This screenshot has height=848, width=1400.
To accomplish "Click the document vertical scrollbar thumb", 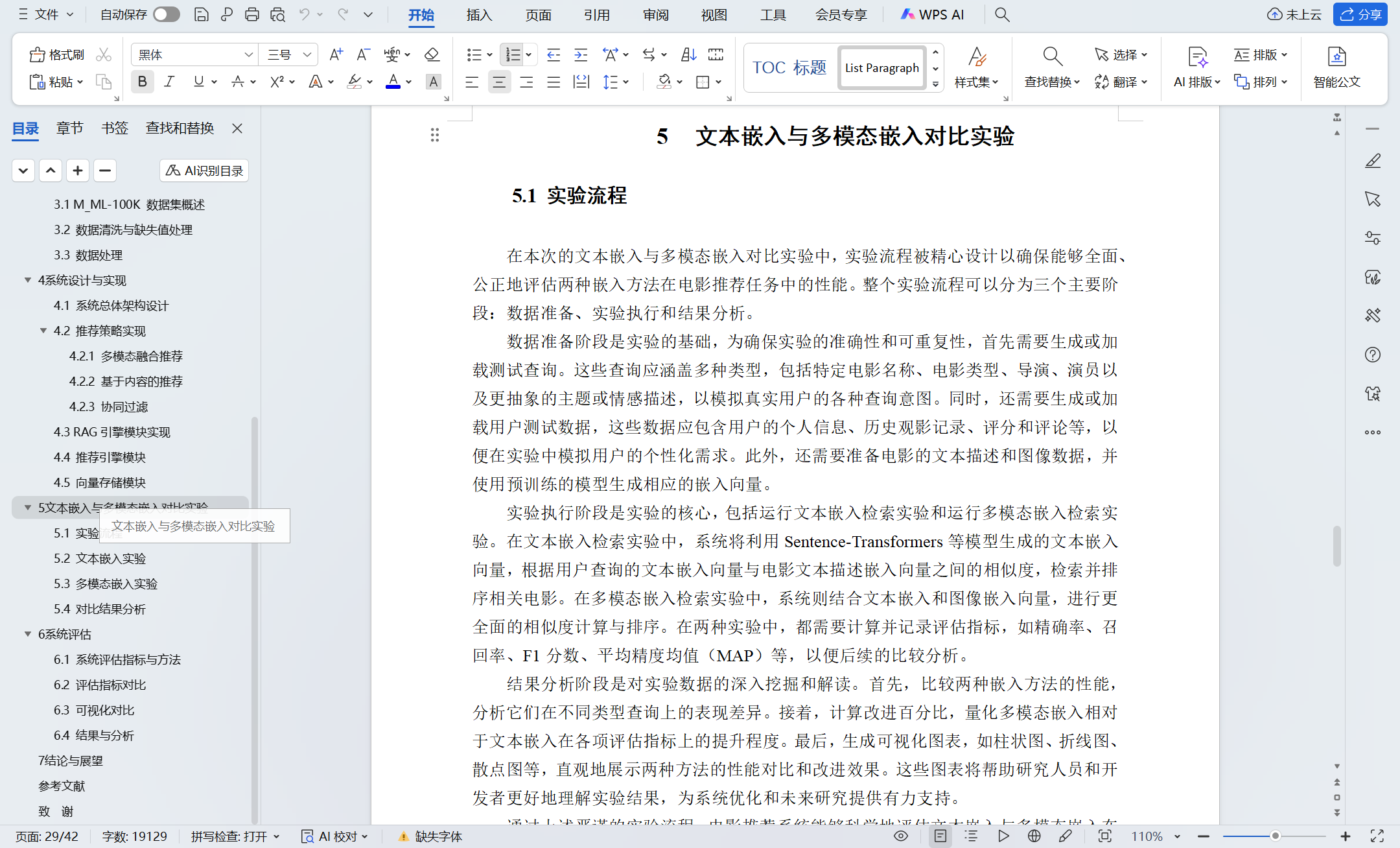I will [x=1336, y=546].
